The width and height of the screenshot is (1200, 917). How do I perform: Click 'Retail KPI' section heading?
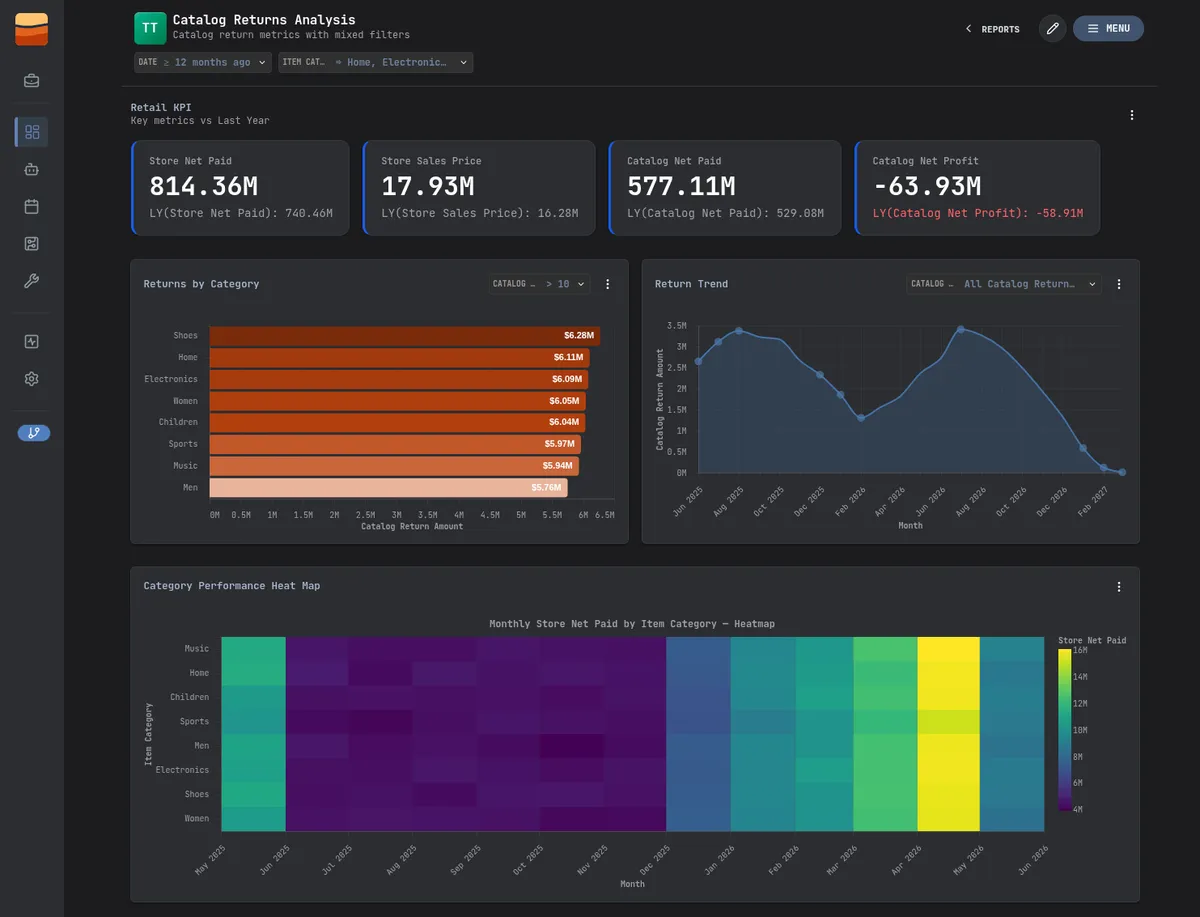coord(161,108)
